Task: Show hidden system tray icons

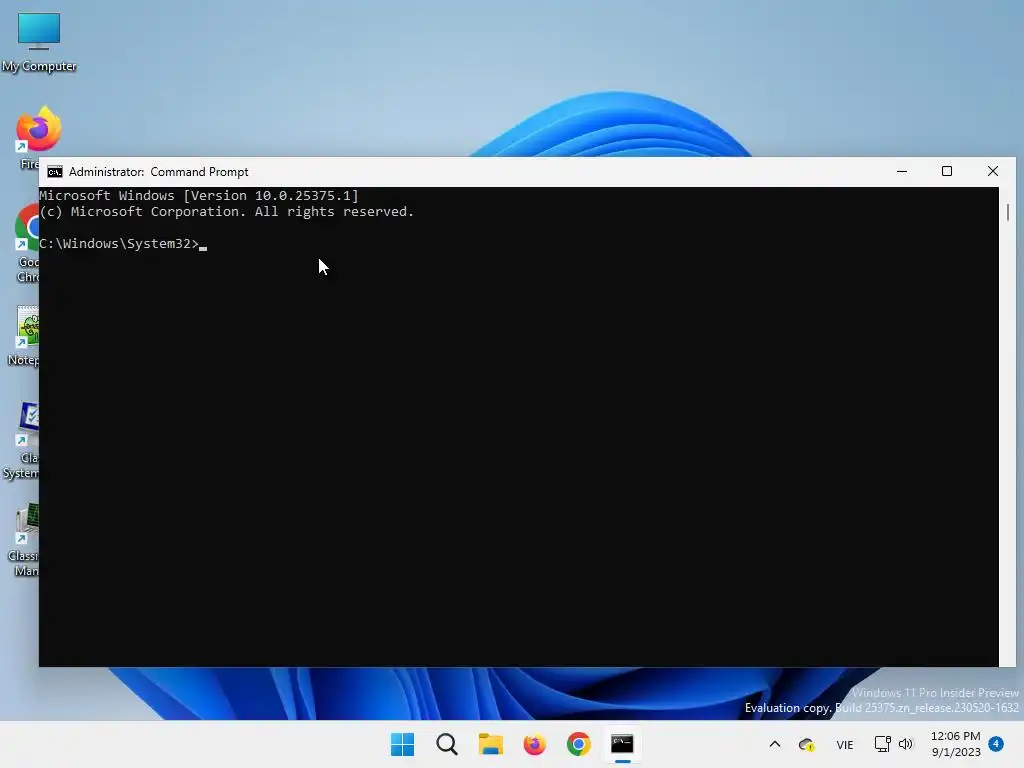Action: coord(775,744)
